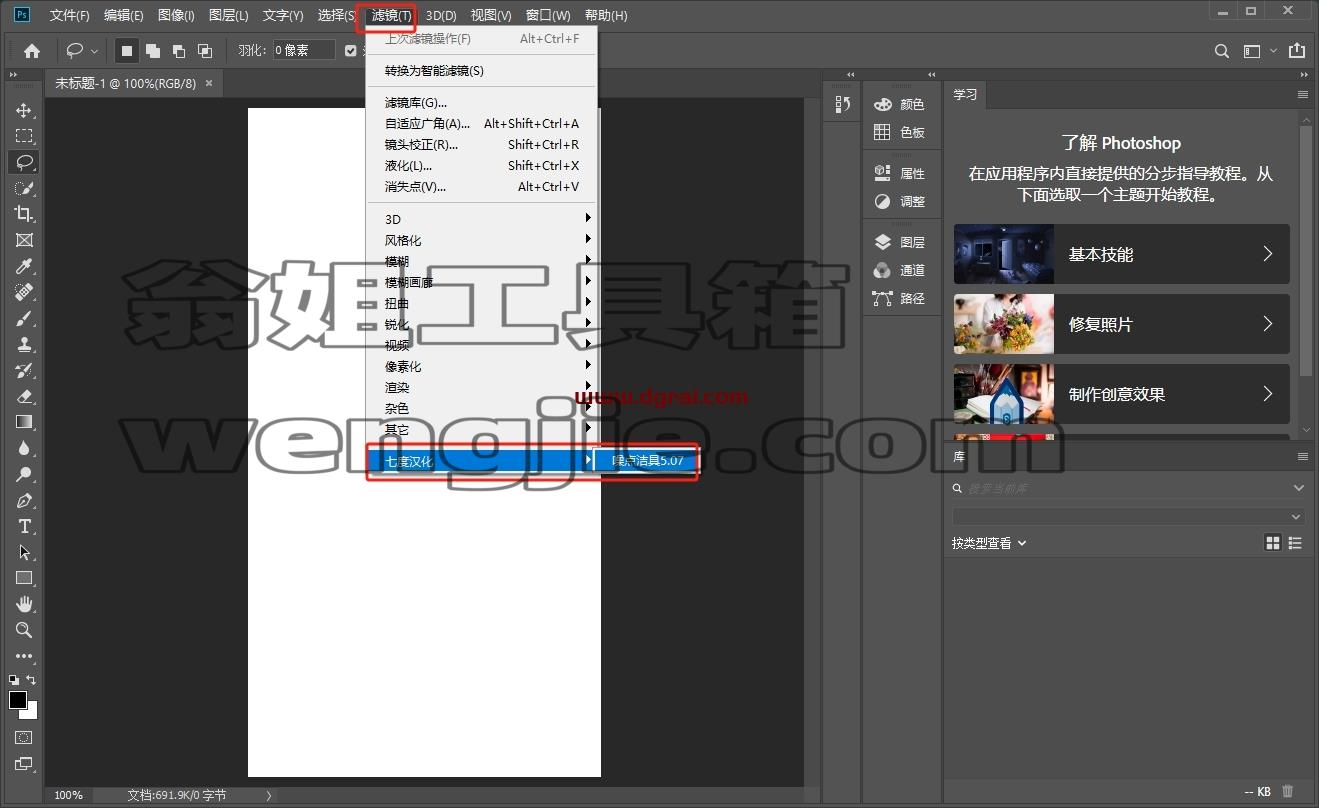Click the share icon at top right
This screenshot has height=808, width=1319.
tap(1297, 50)
